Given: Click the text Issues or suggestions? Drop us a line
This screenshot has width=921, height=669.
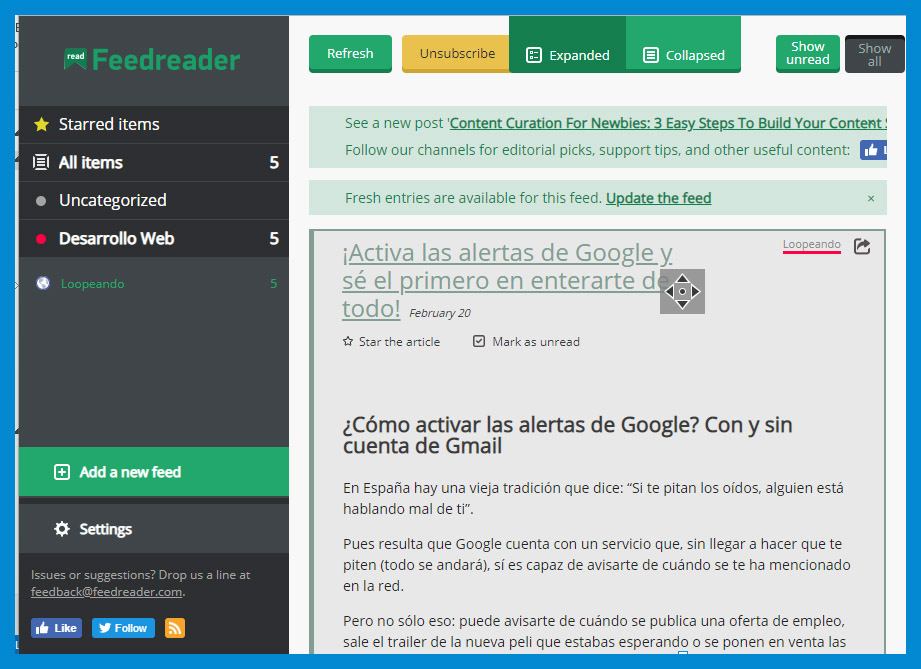Looking at the screenshot, I should click(x=140, y=575).
